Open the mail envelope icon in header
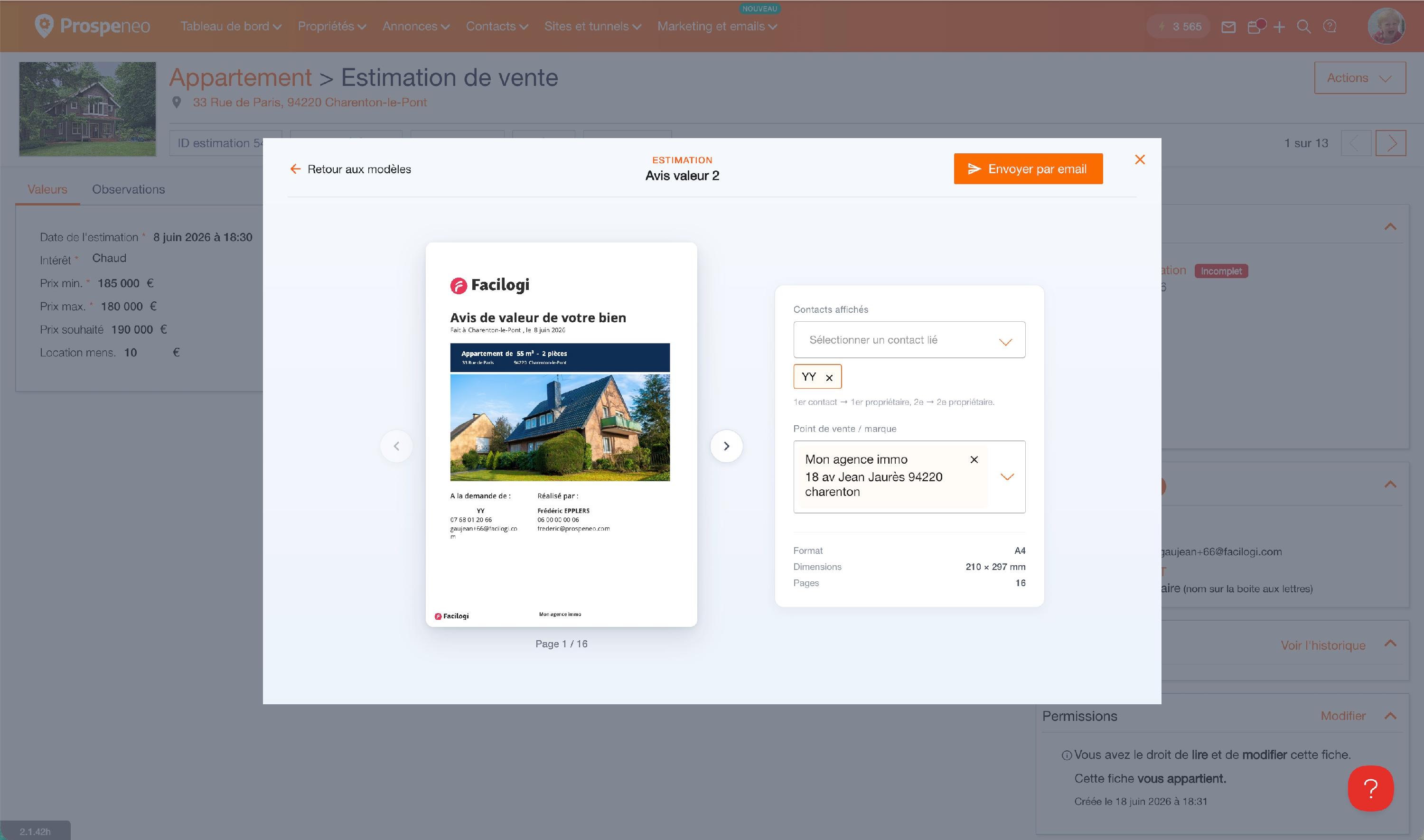The height and width of the screenshot is (840, 1424). tap(1228, 27)
